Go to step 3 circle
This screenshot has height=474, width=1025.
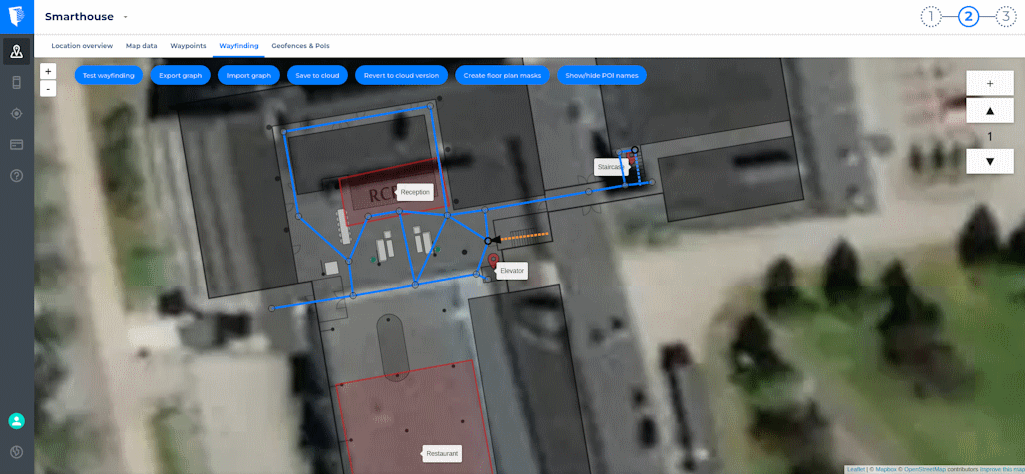pos(1005,16)
